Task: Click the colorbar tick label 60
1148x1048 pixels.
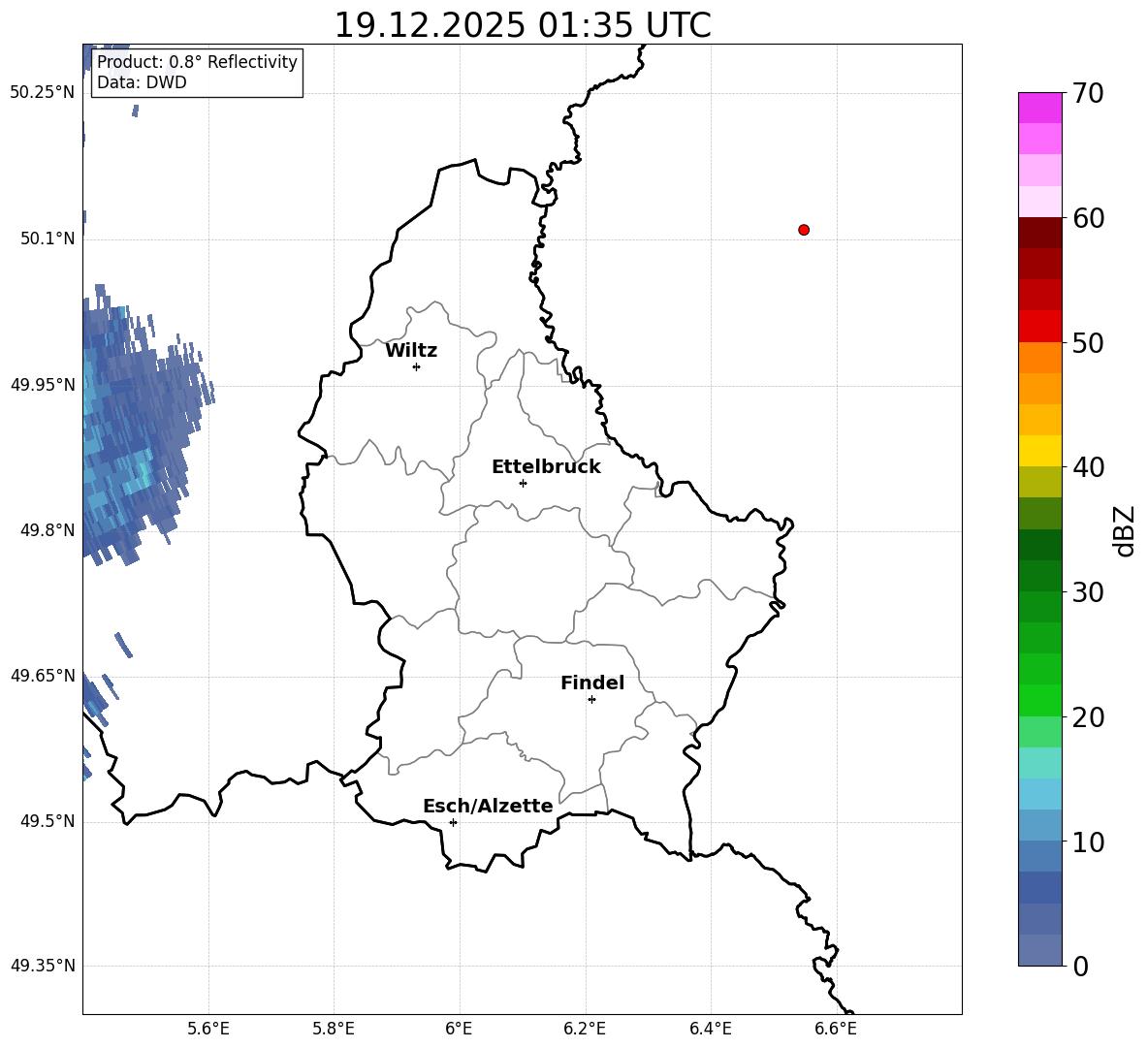Action: click(1088, 218)
